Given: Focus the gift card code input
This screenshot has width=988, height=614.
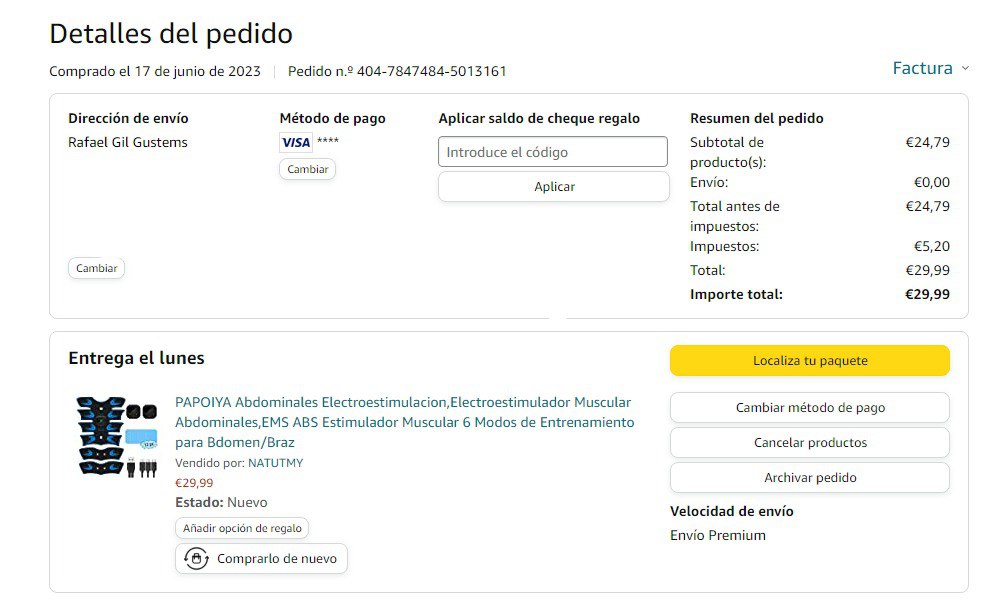Looking at the screenshot, I should click(552, 152).
